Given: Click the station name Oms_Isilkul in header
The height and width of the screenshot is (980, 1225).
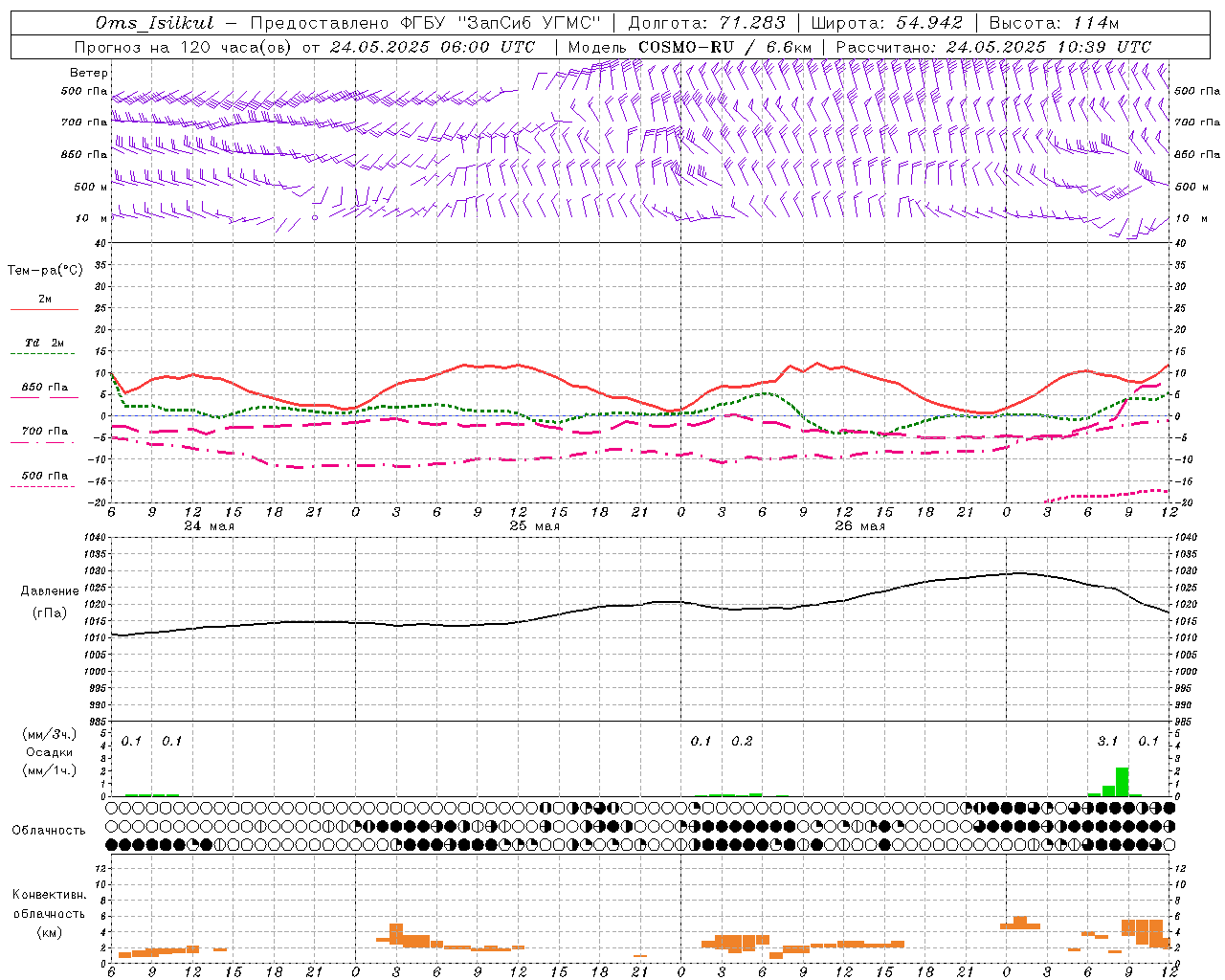Looking at the screenshot, I should coord(155,23).
